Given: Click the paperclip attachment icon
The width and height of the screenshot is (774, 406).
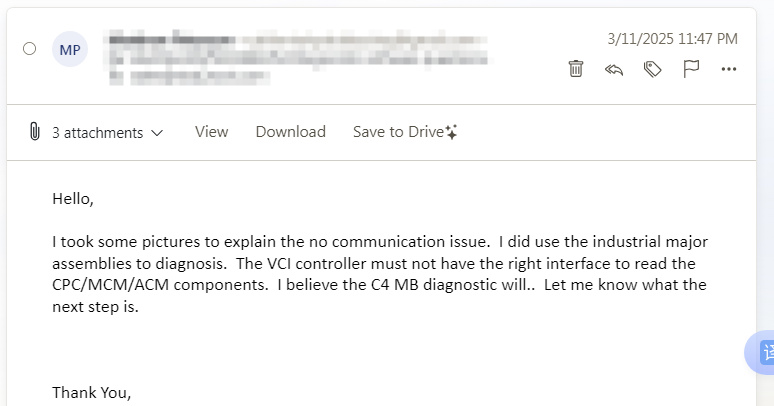Looking at the screenshot, I should pos(35,131).
